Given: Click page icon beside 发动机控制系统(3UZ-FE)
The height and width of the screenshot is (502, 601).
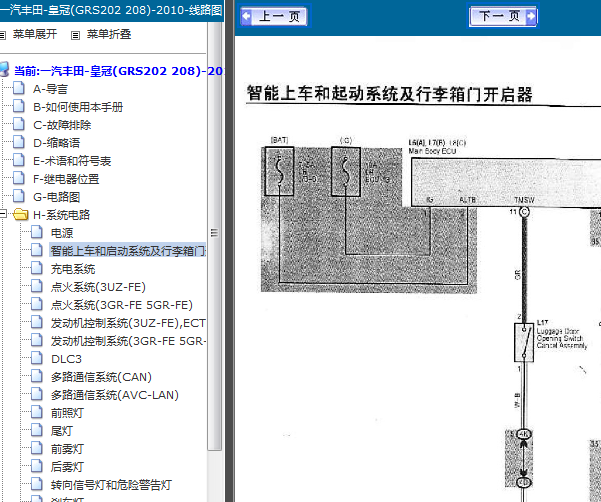Looking at the screenshot, I should (37, 322).
